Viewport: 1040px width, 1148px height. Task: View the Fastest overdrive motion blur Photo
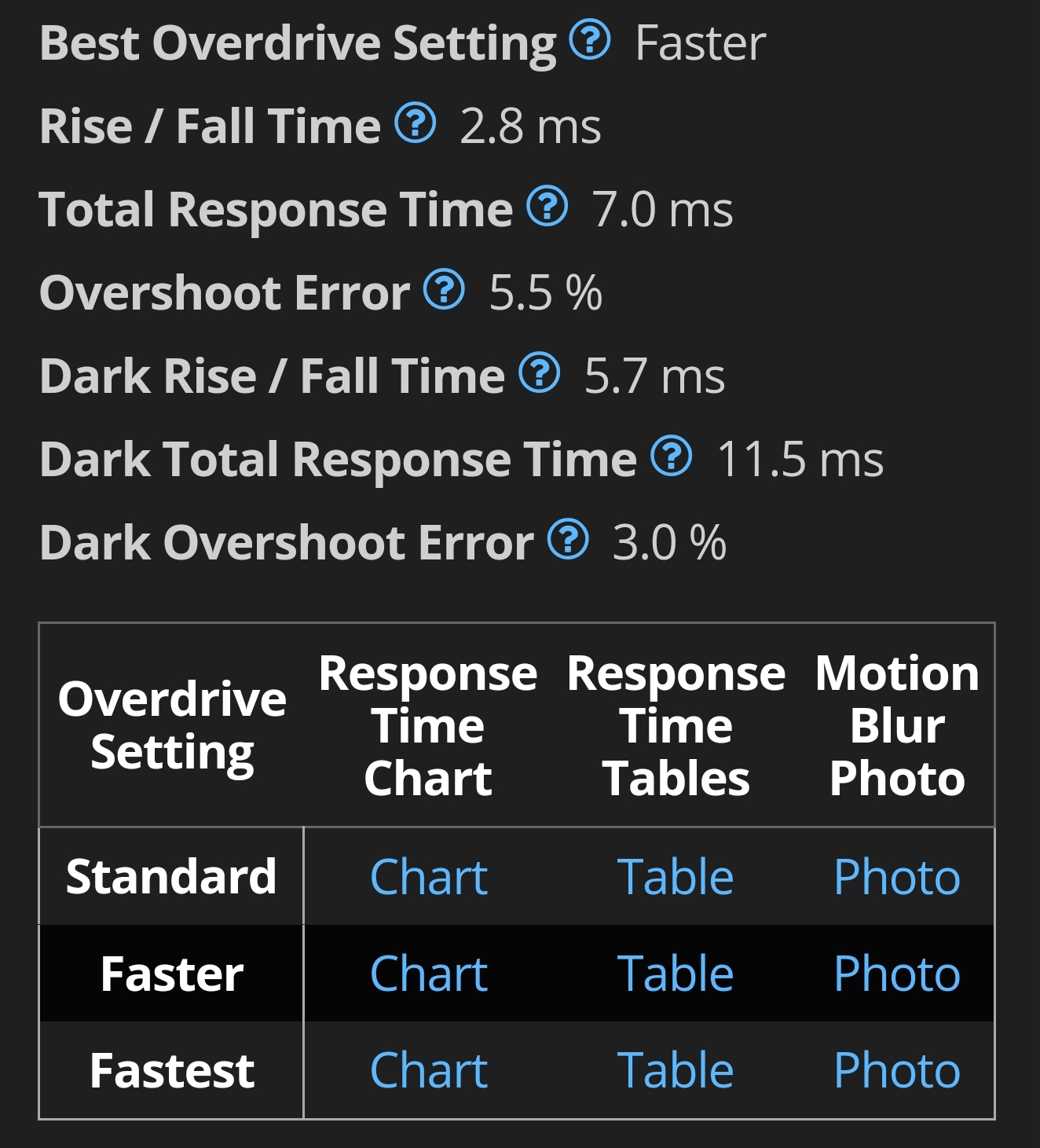(896, 1071)
